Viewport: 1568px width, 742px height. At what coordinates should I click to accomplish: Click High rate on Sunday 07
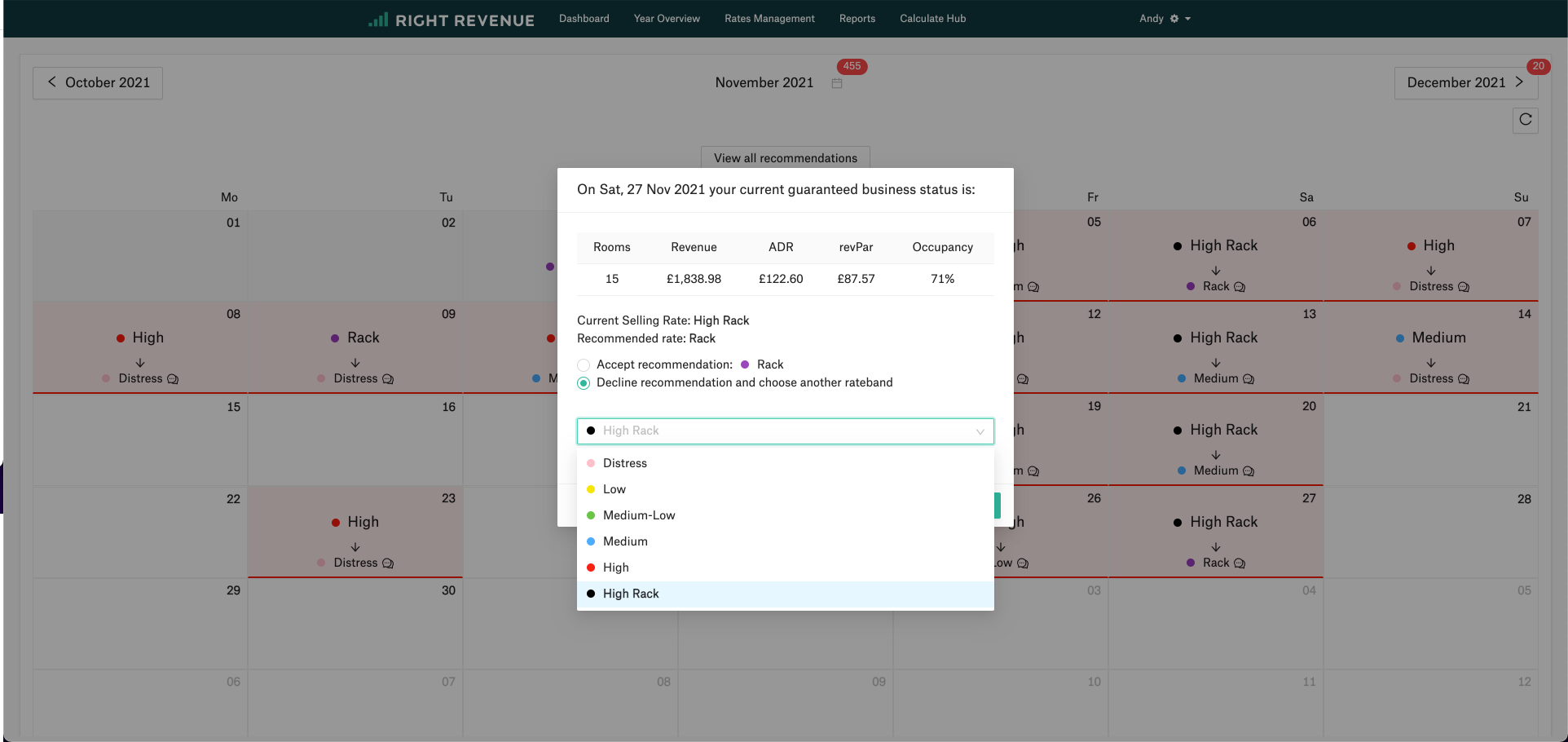(1431, 245)
